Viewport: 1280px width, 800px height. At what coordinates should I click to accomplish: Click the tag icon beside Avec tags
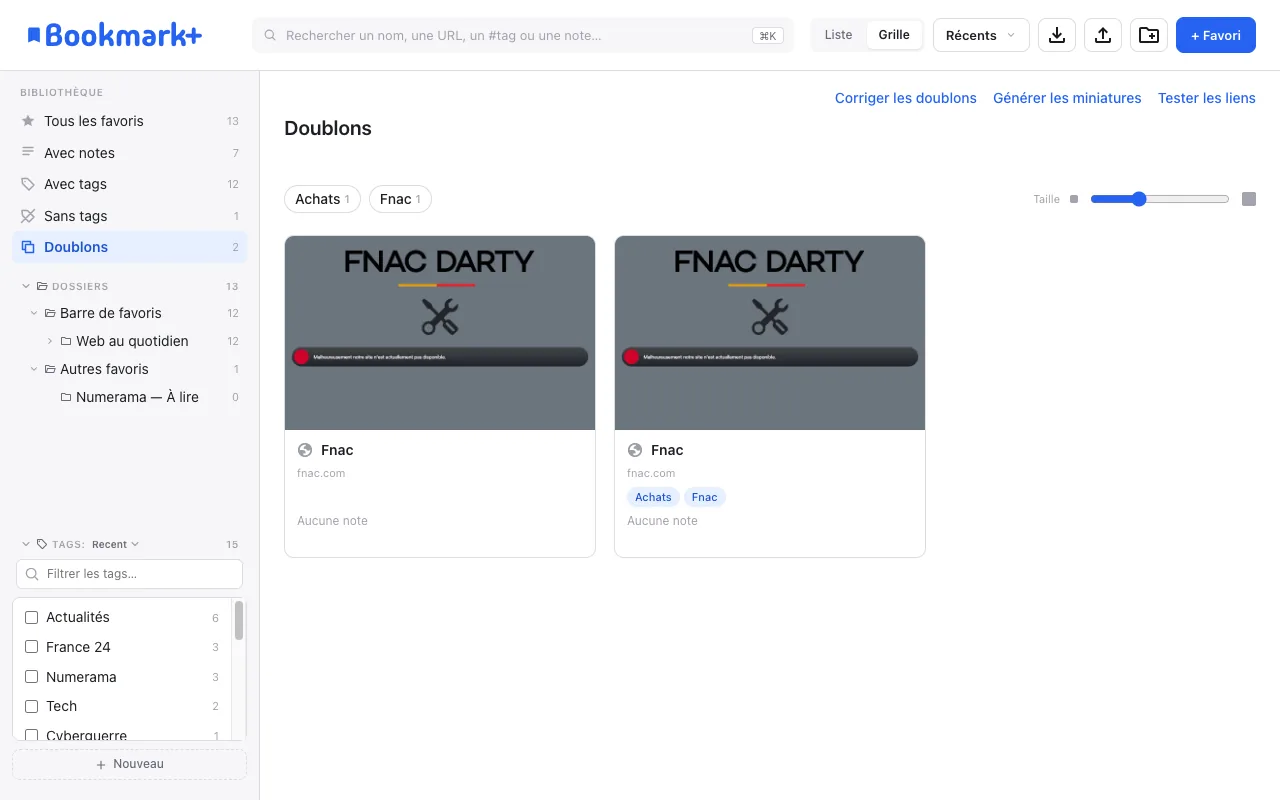click(x=28, y=184)
